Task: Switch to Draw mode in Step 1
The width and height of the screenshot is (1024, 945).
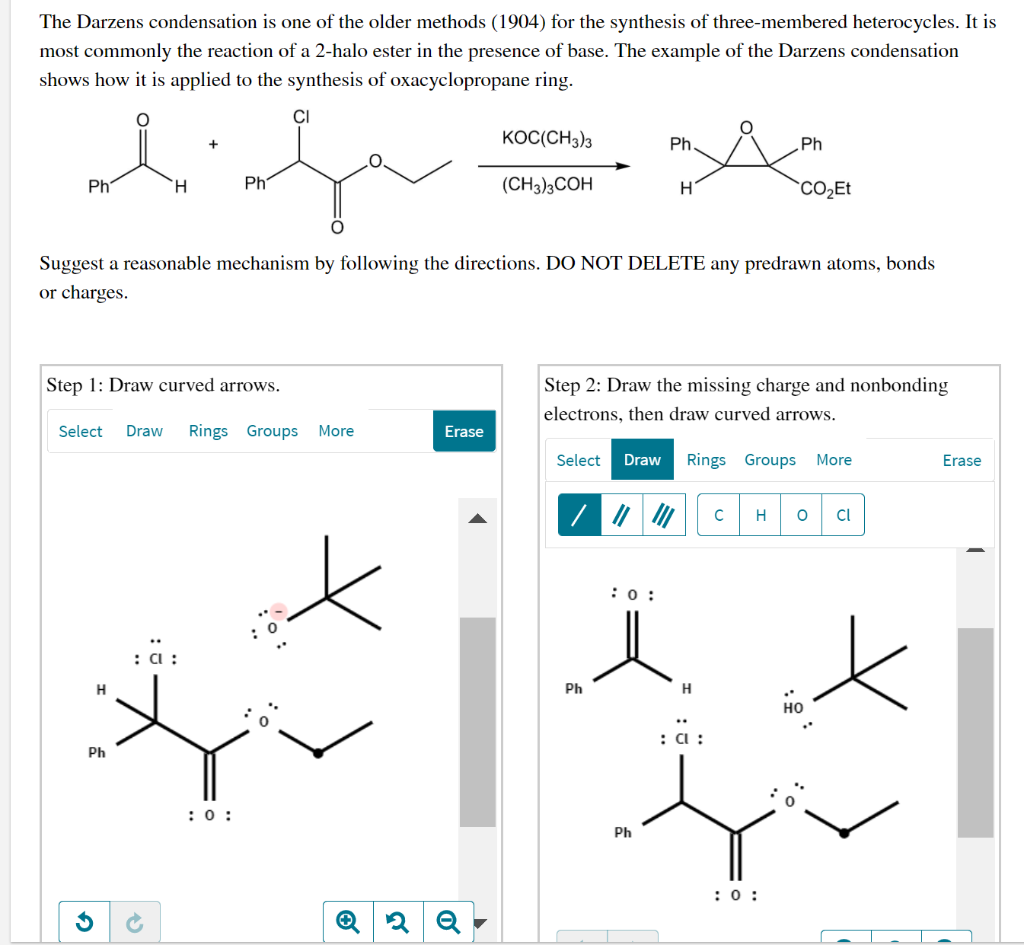Action: (x=144, y=431)
